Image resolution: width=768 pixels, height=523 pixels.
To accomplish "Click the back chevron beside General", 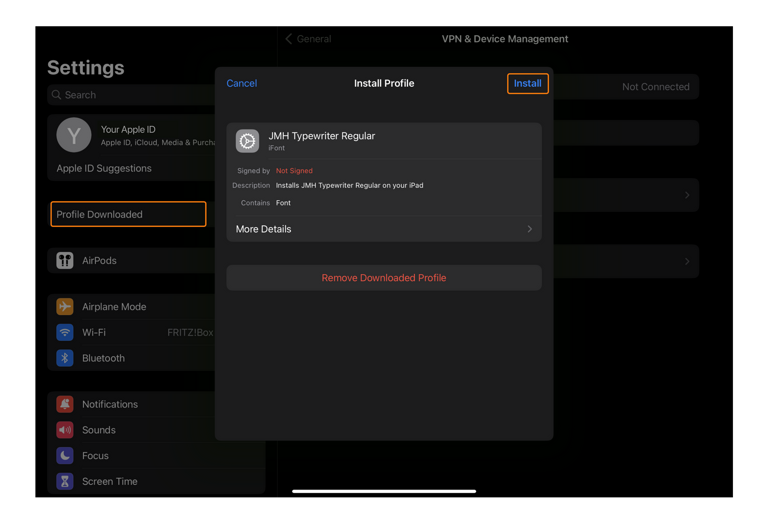I will coord(288,39).
